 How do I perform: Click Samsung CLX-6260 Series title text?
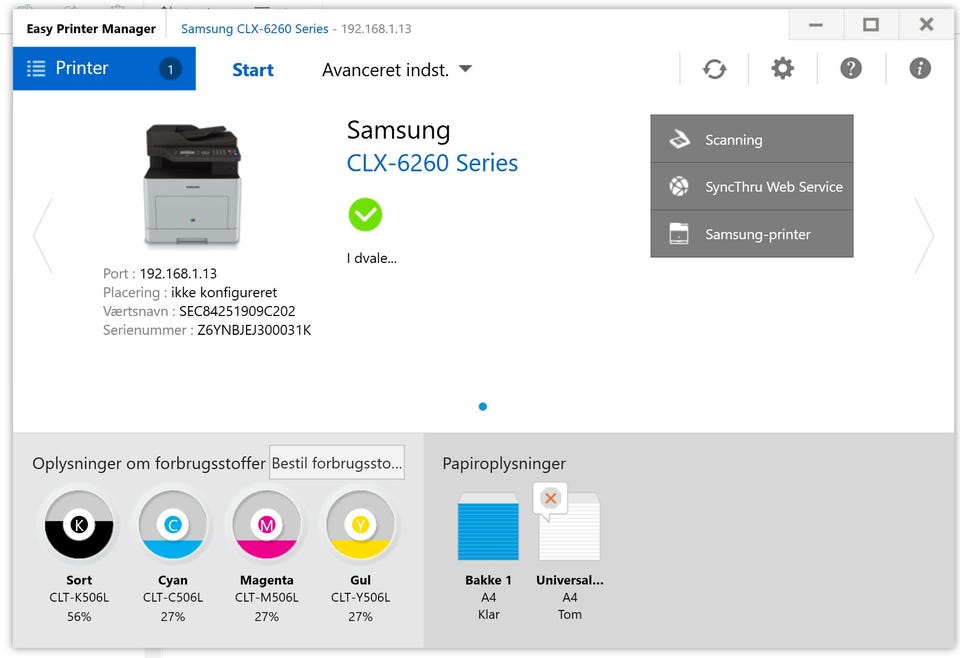click(x=255, y=29)
